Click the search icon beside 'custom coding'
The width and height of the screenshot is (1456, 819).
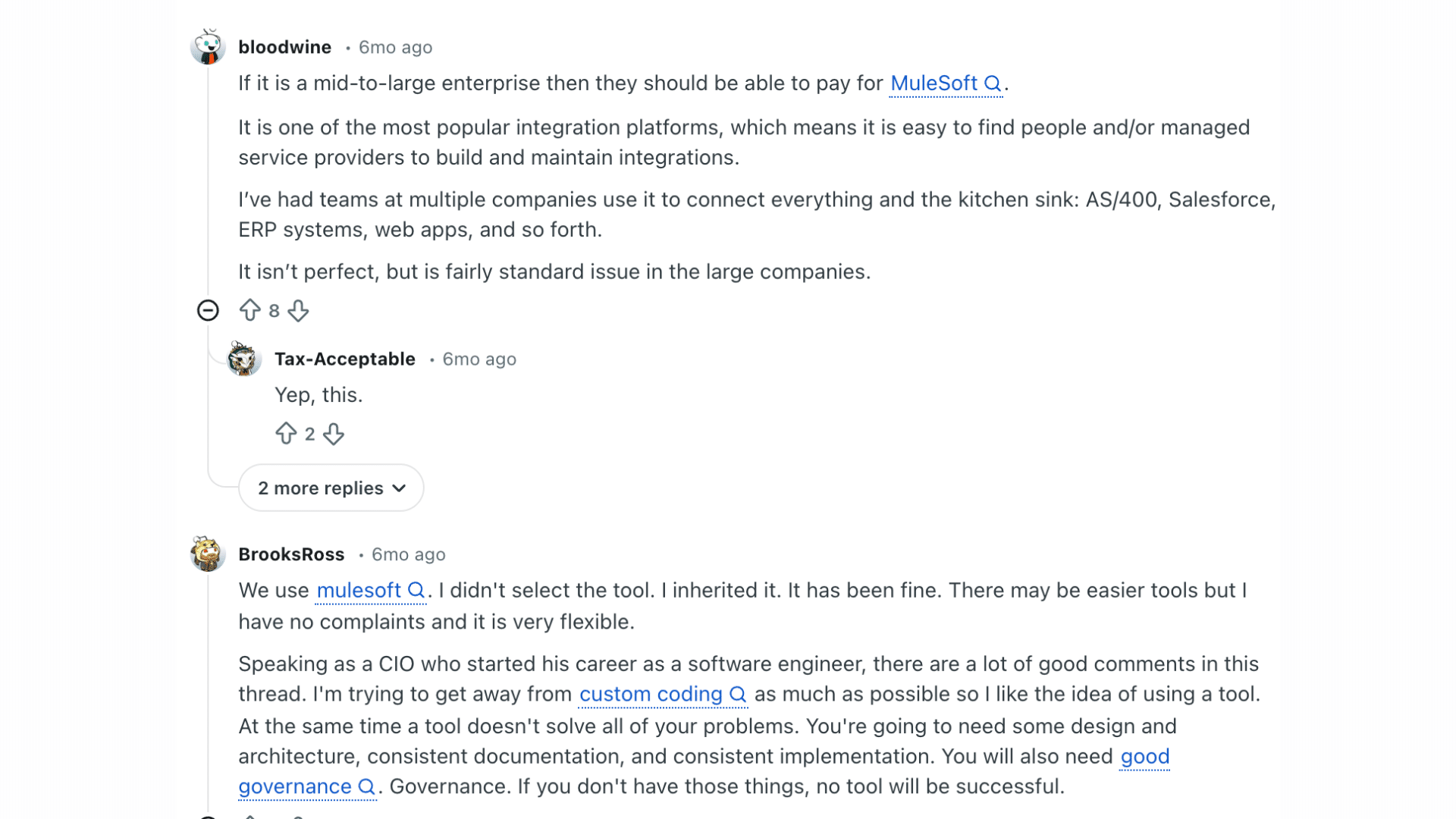tap(737, 694)
